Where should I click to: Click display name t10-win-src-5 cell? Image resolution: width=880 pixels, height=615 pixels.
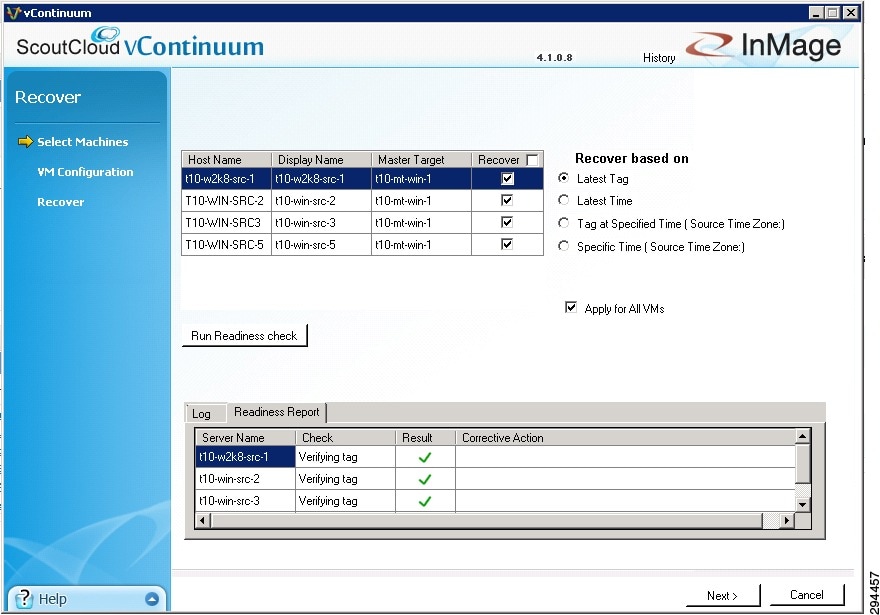[322, 245]
